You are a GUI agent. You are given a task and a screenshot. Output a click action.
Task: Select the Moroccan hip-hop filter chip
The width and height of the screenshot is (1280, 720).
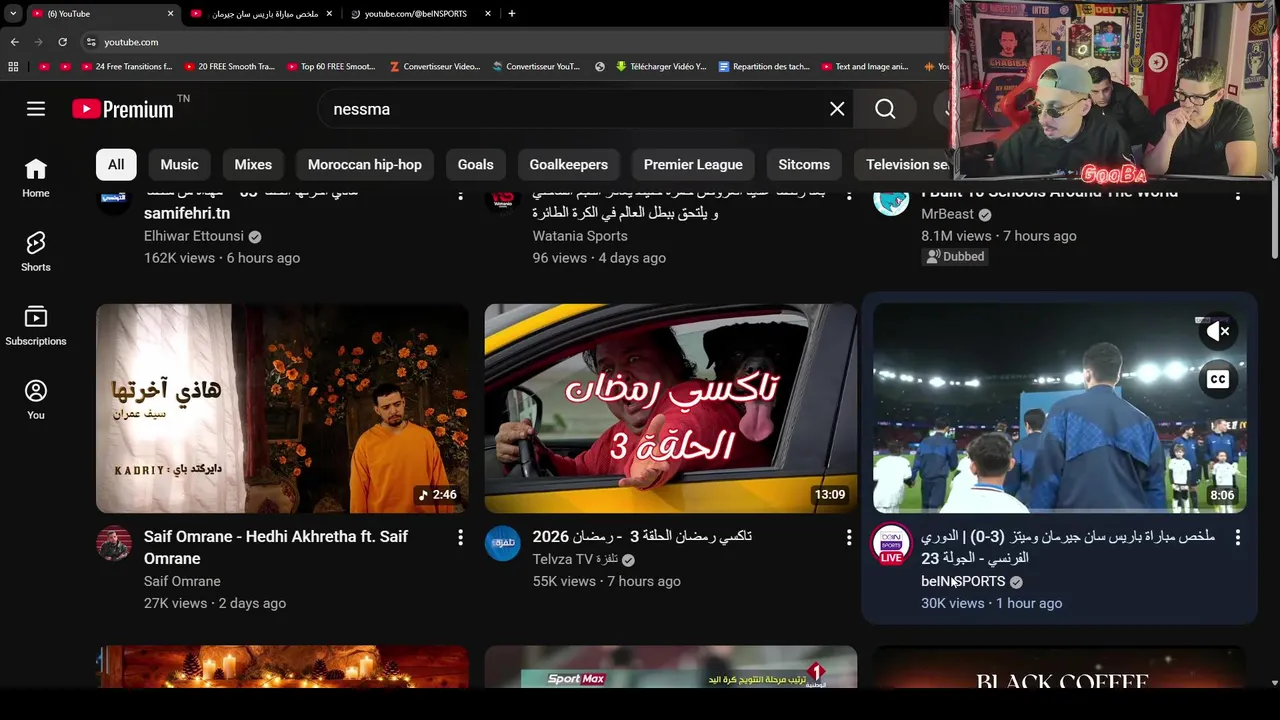pos(365,164)
